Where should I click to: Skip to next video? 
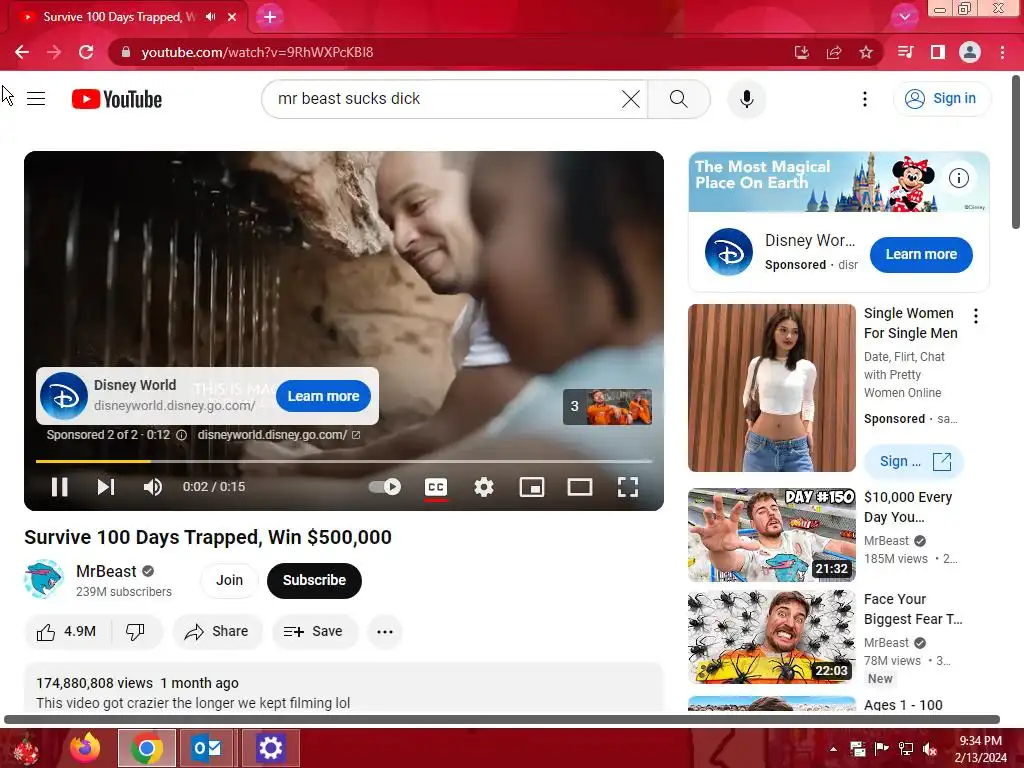pos(106,487)
